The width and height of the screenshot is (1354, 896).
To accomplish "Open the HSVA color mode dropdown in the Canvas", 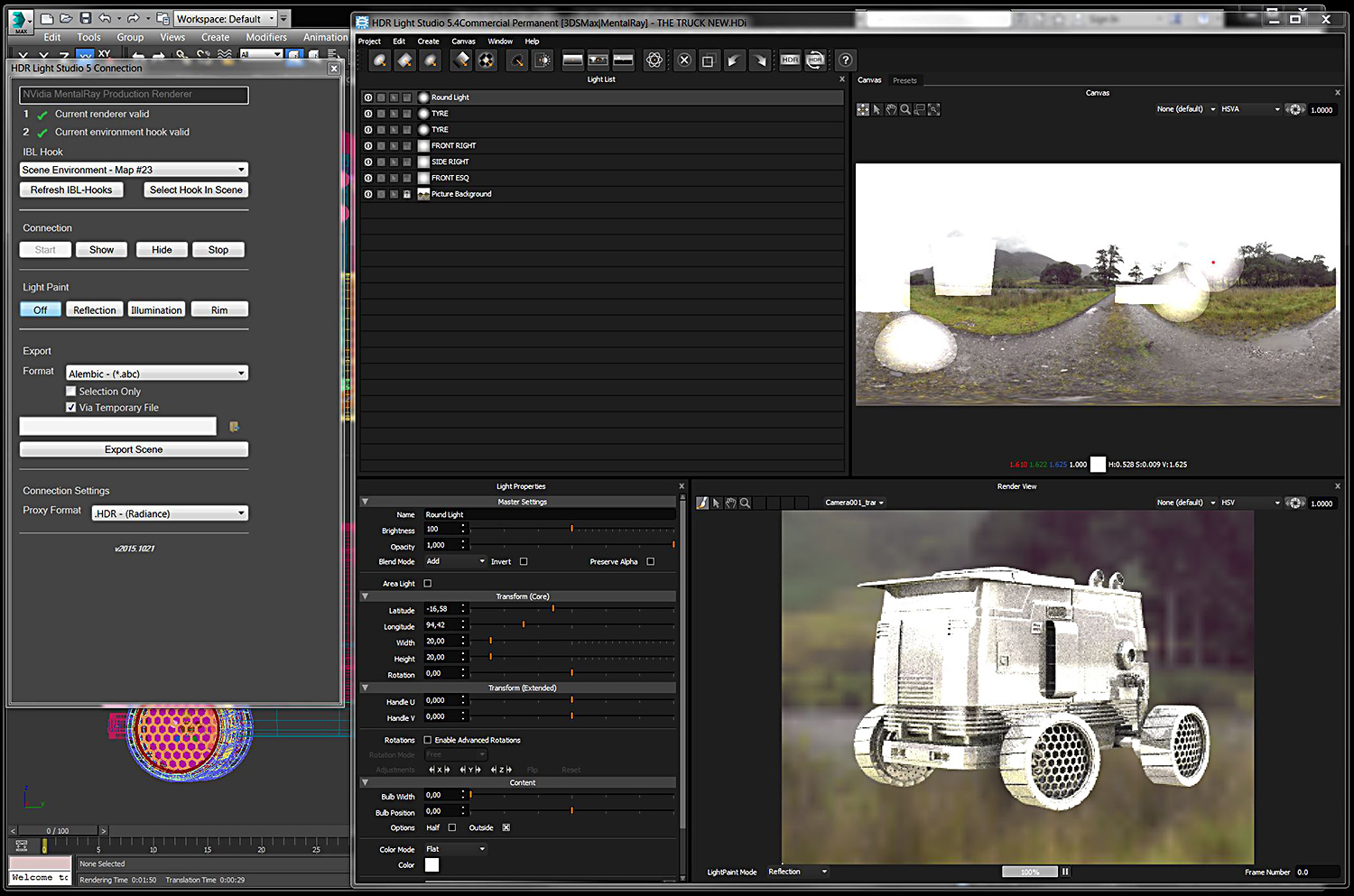I will 1250,109.
